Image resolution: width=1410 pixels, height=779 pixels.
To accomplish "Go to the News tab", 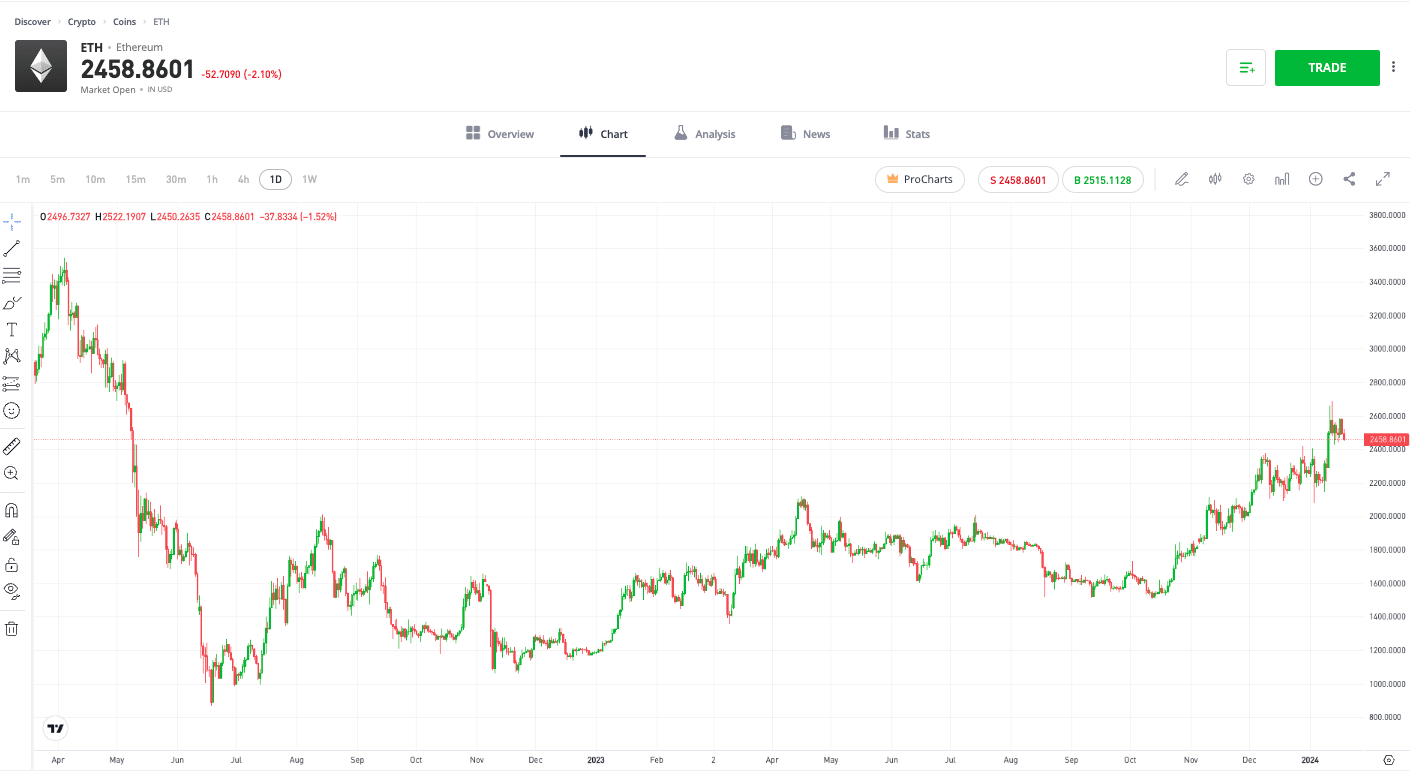I will pyautogui.click(x=805, y=134).
